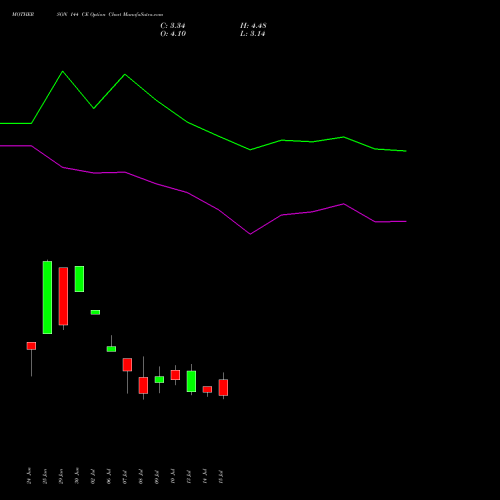Click the '08 Jul' date axis label
This screenshot has height=500, width=500.
(x=141, y=477)
